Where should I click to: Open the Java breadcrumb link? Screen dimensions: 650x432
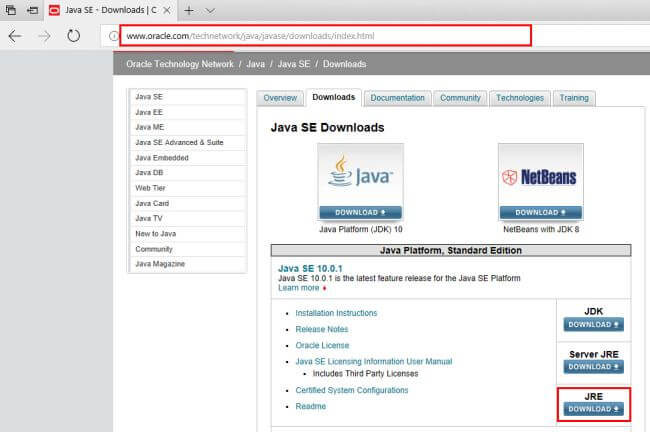click(x=255, y=64)
